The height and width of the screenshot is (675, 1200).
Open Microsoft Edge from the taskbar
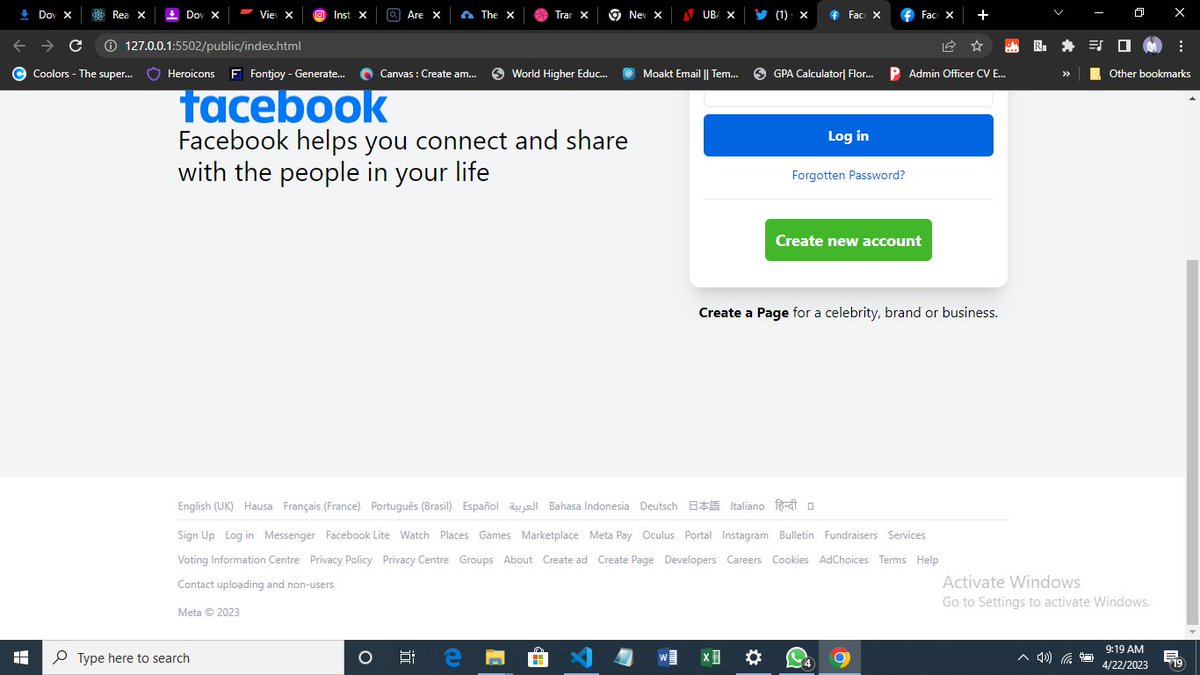click(x=452, y=657)
